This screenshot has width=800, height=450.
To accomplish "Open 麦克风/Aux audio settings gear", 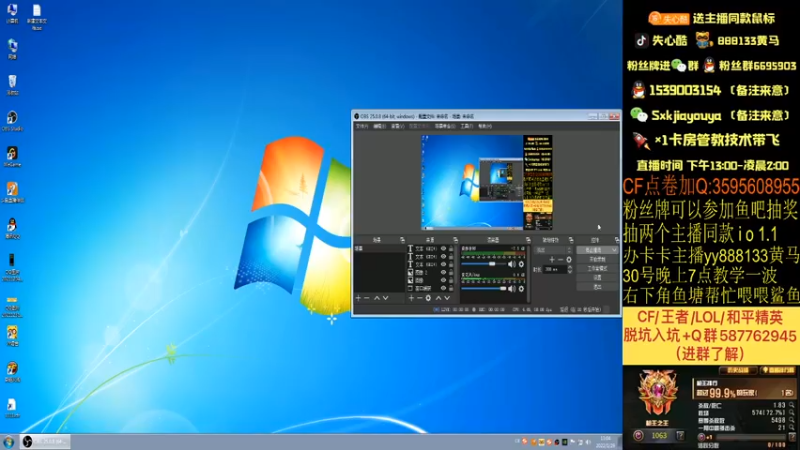I will coord(521,289).
